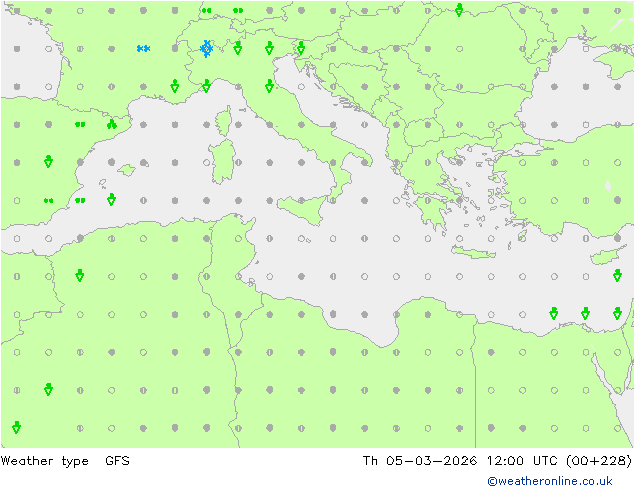Click the 'GFS' model label

click(x=117, y=460)
